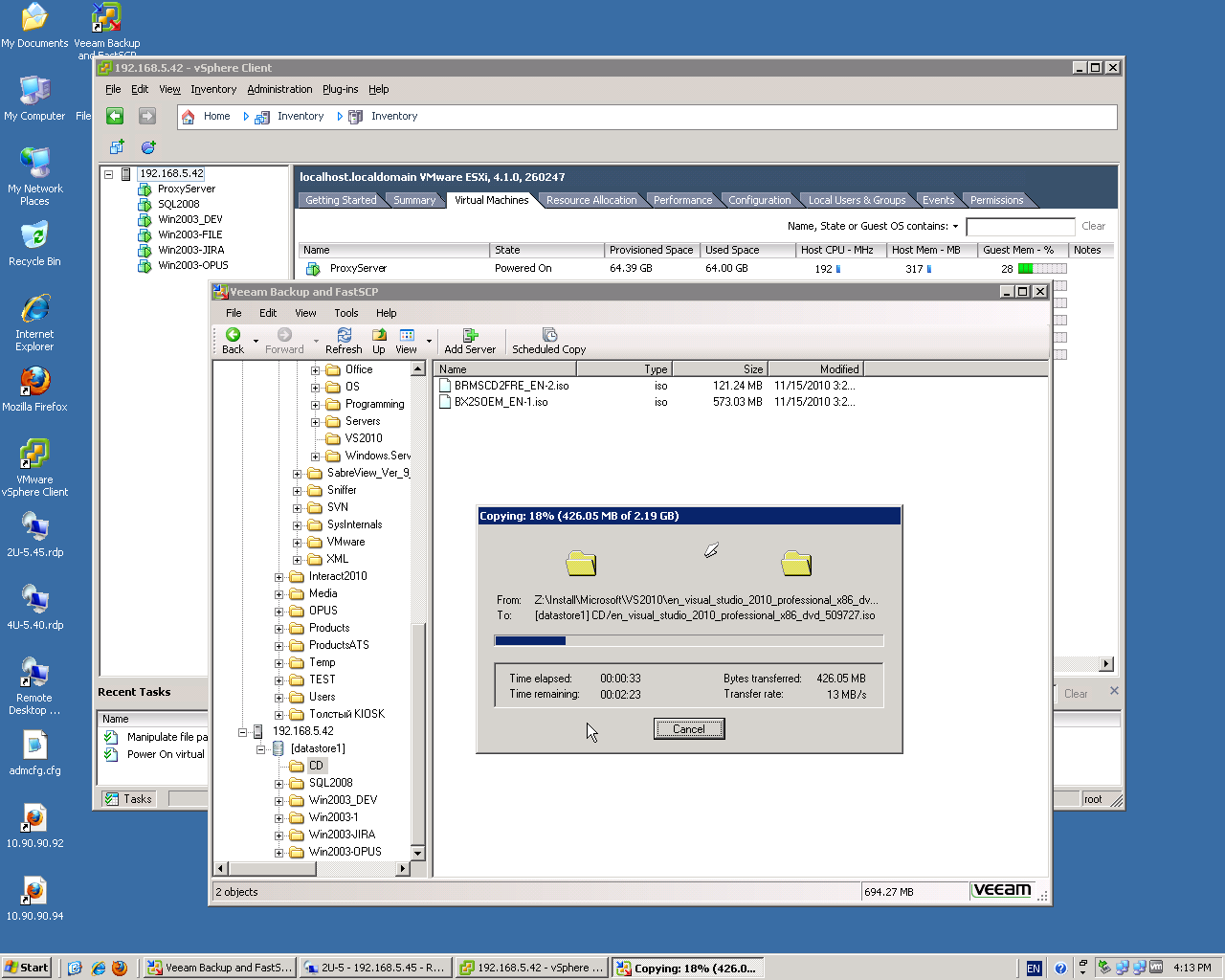
Task: Open My Network Places desktop icon
Action: 34,176
